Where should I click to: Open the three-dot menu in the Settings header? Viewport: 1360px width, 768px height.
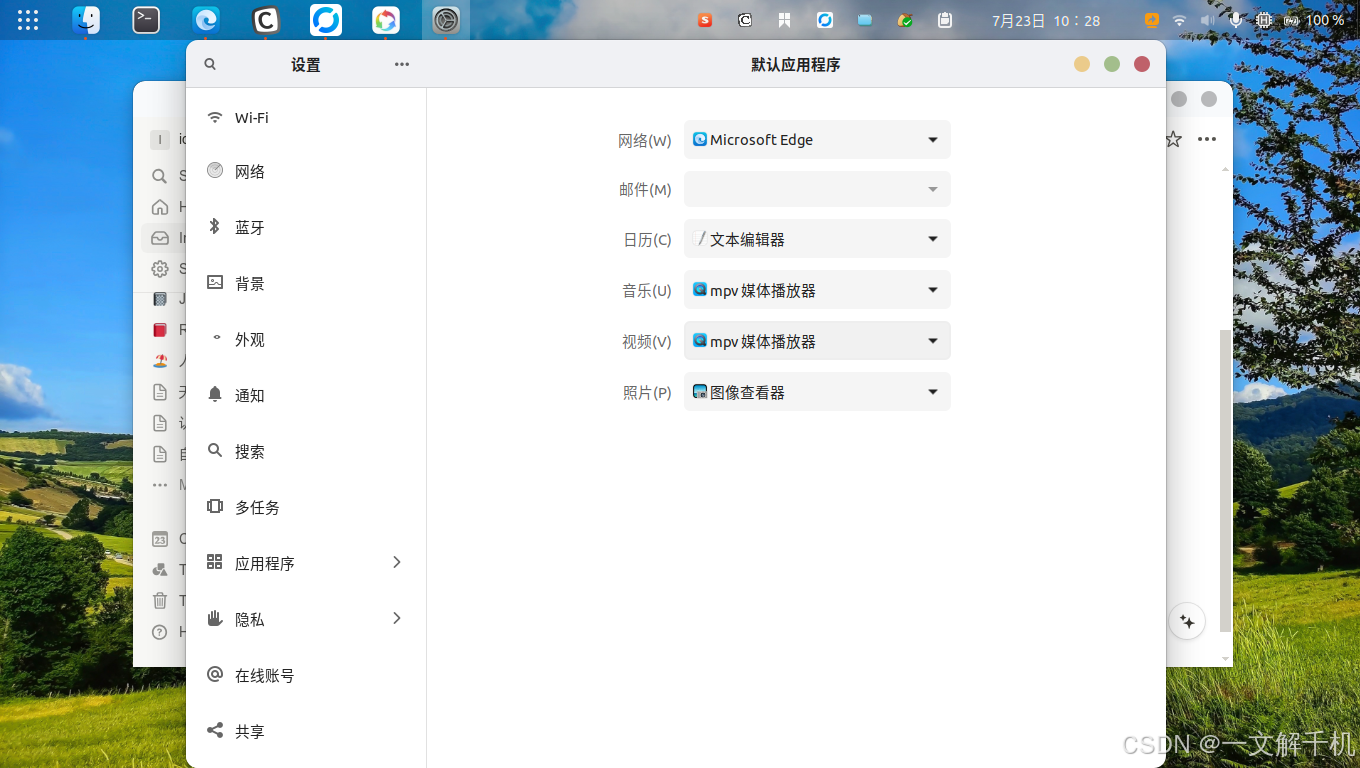point(401,63)
